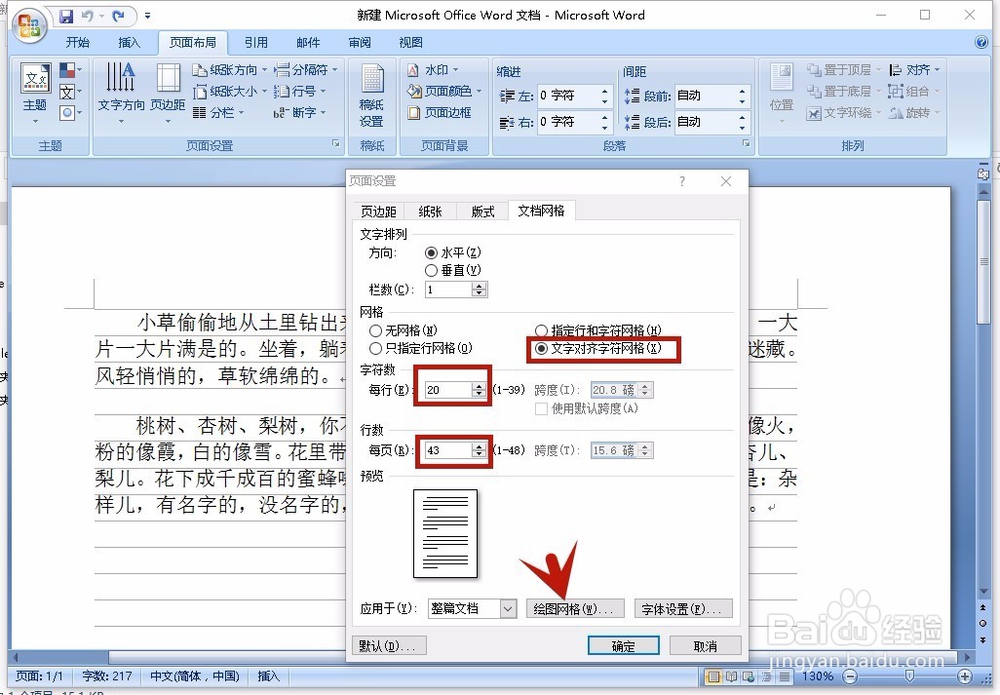Open 文字方向 text direction tool
This screenshot has width=1000, height=695.
121,92
